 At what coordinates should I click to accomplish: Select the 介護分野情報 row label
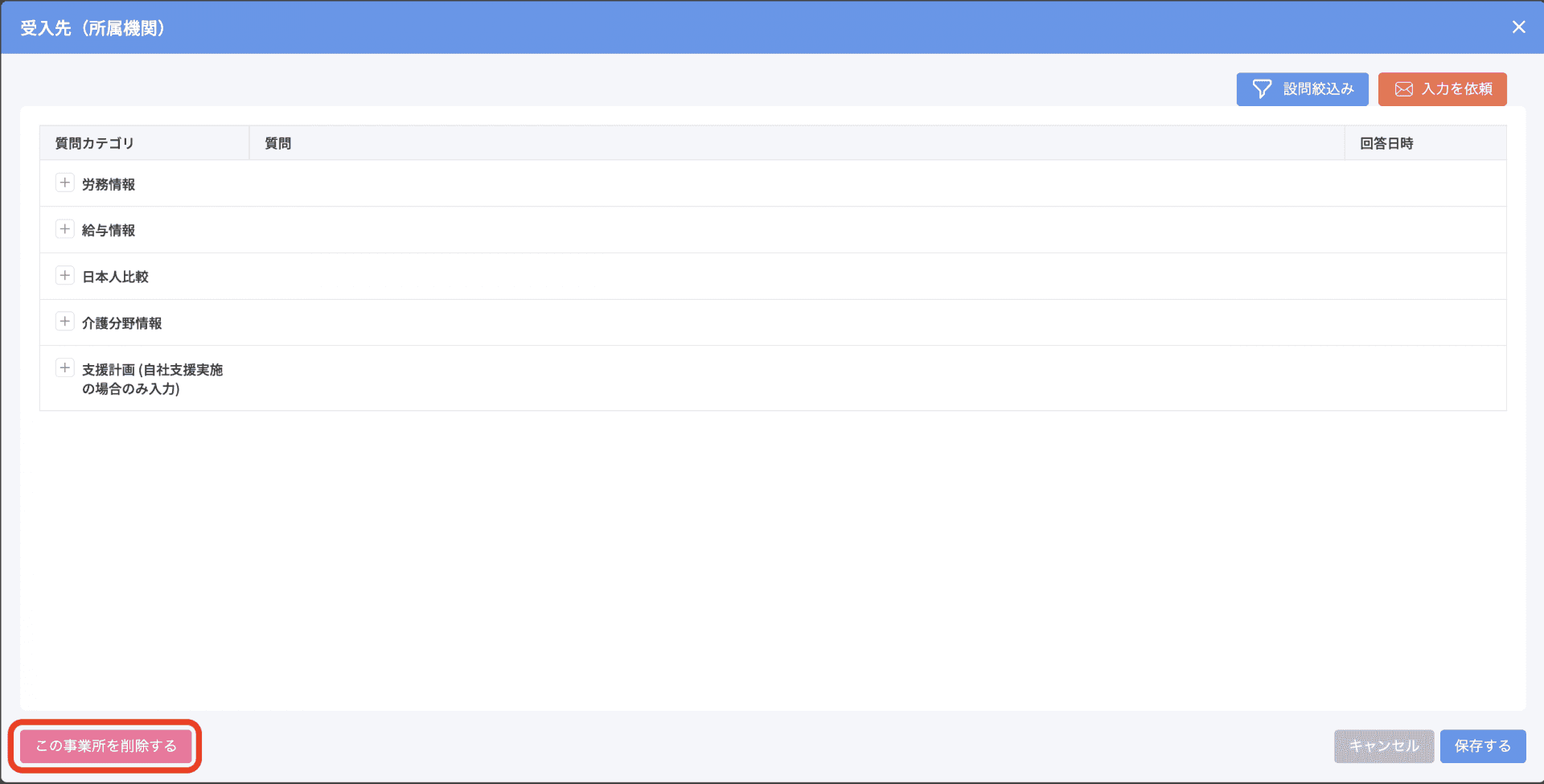click(x=121, y=323)
